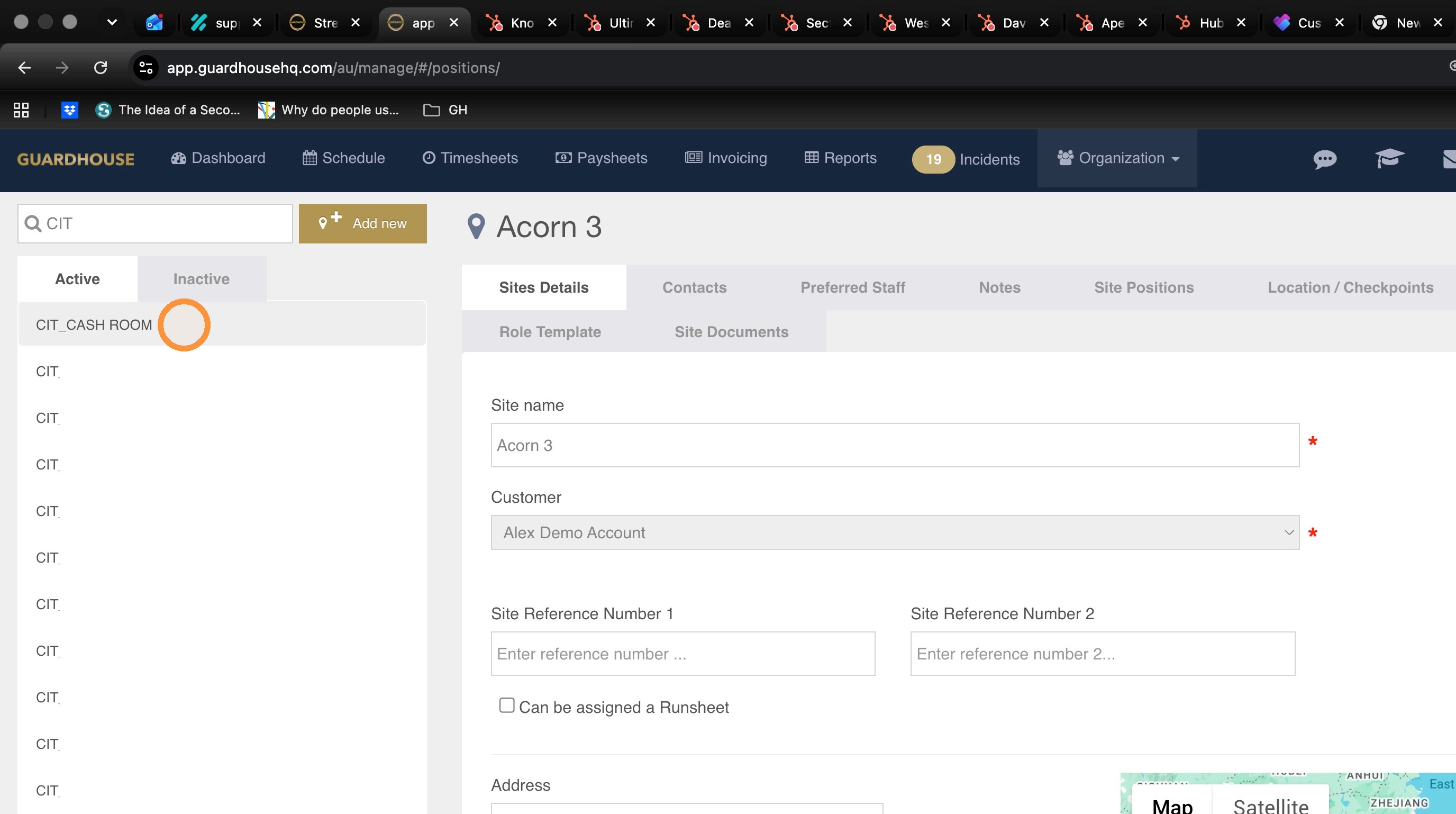Open the Preferred Staff tab
1456x814 pixels.
pyautogui.click(x=853, y=287)
